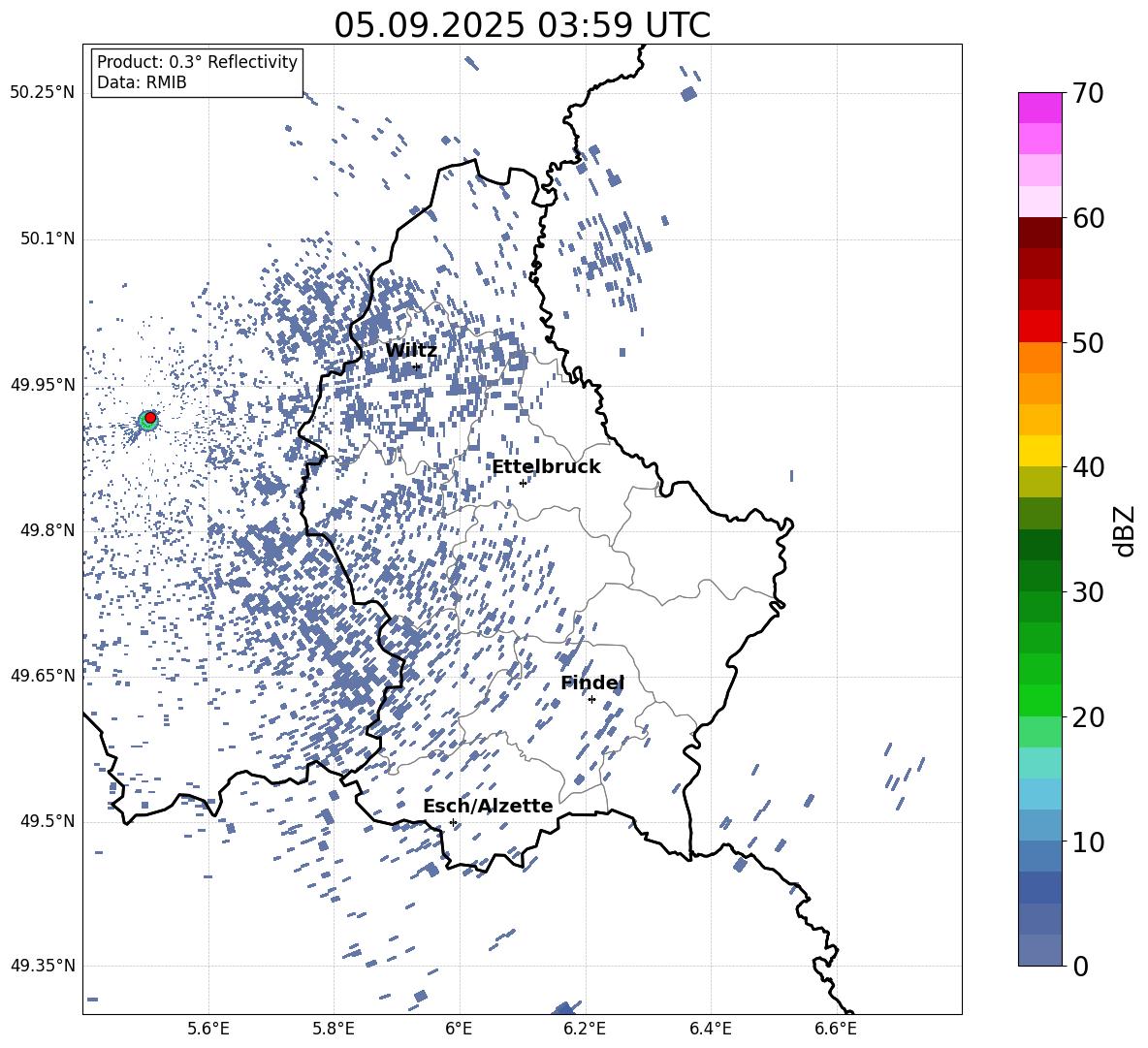This screenshot has width=1148, height=1048.
Task: Click the colorbar tick value 10
Action: 1088,842
